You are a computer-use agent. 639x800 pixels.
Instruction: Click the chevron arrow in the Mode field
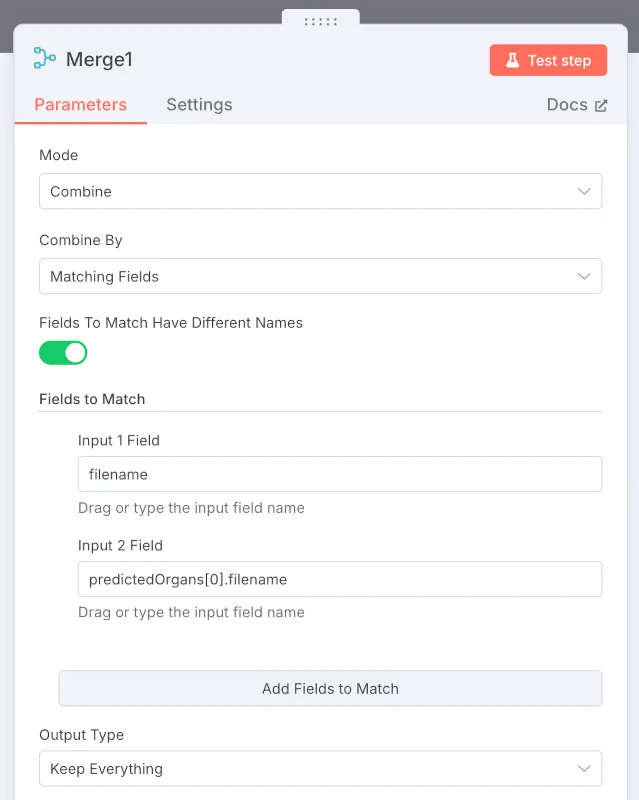[x=584, y=191]
